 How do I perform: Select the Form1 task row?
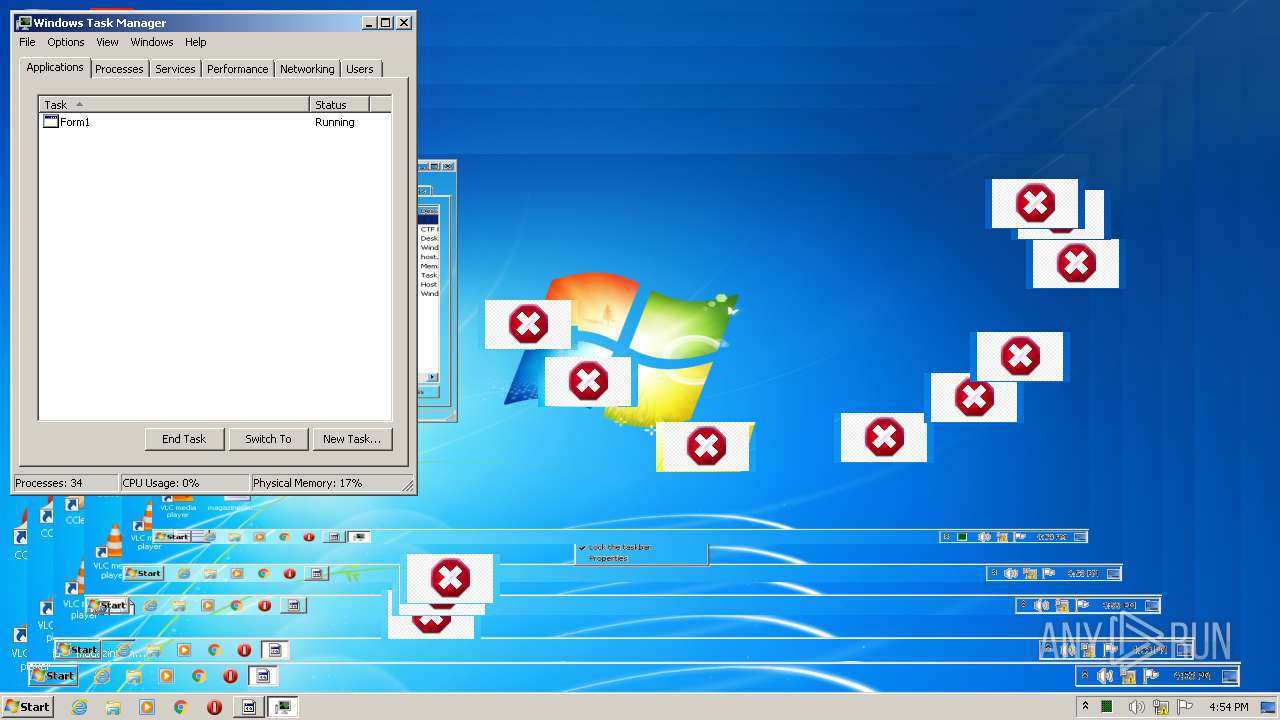(x=215, y=122)
